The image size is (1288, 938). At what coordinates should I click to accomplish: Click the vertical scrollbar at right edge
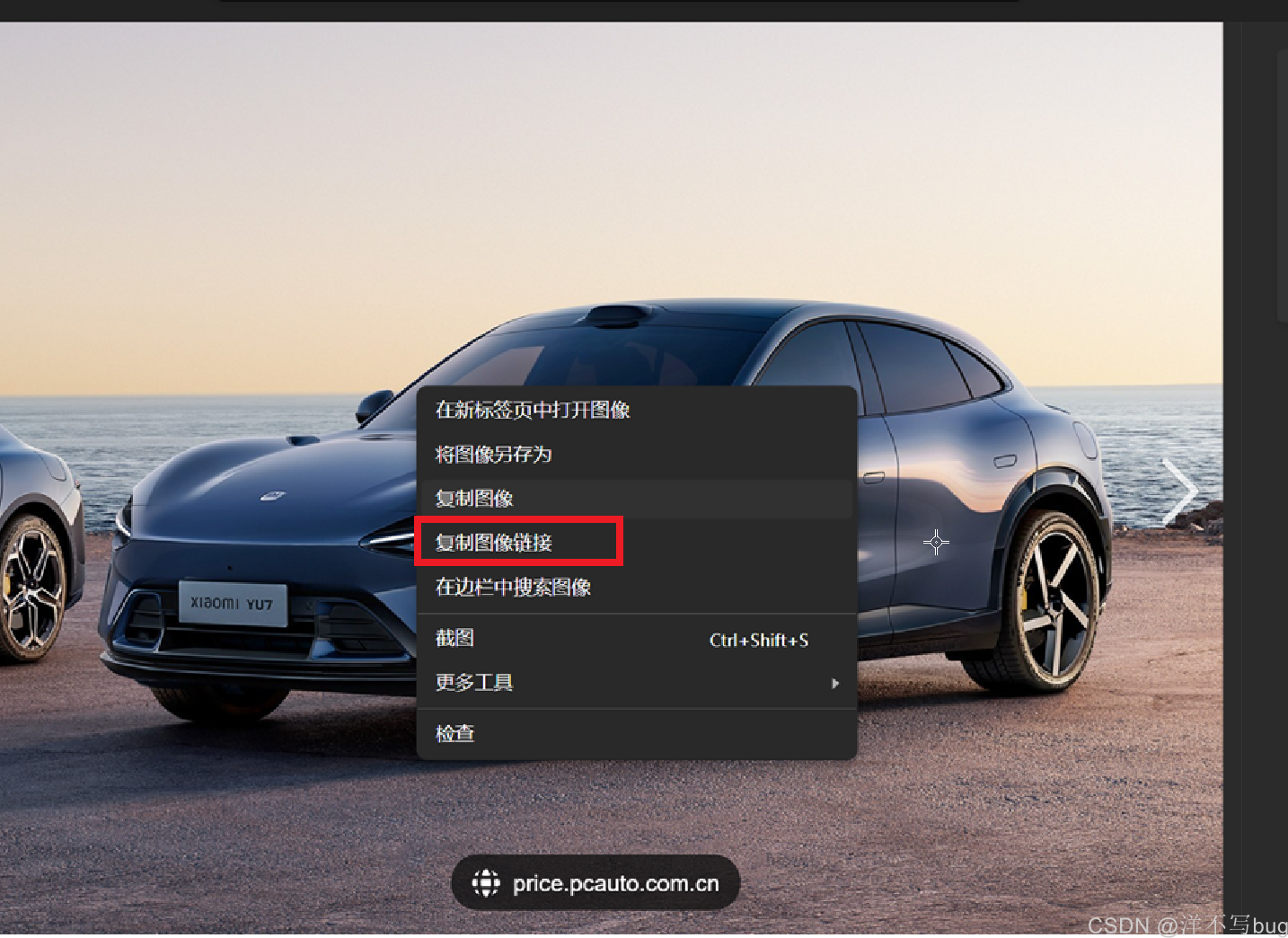click(1282, 184)
